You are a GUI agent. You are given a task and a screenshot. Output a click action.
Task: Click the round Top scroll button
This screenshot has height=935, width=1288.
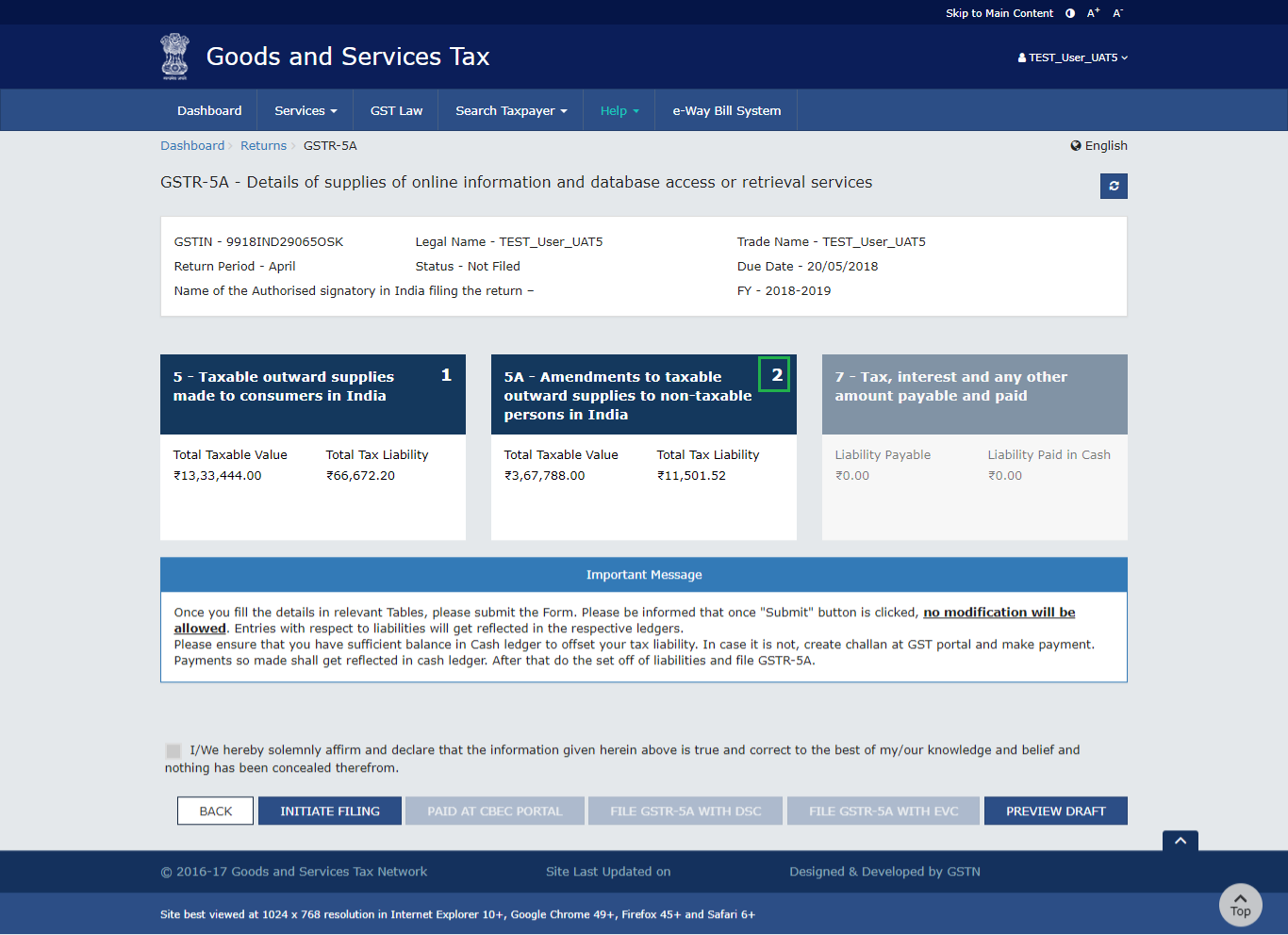tap(1240, 905)
